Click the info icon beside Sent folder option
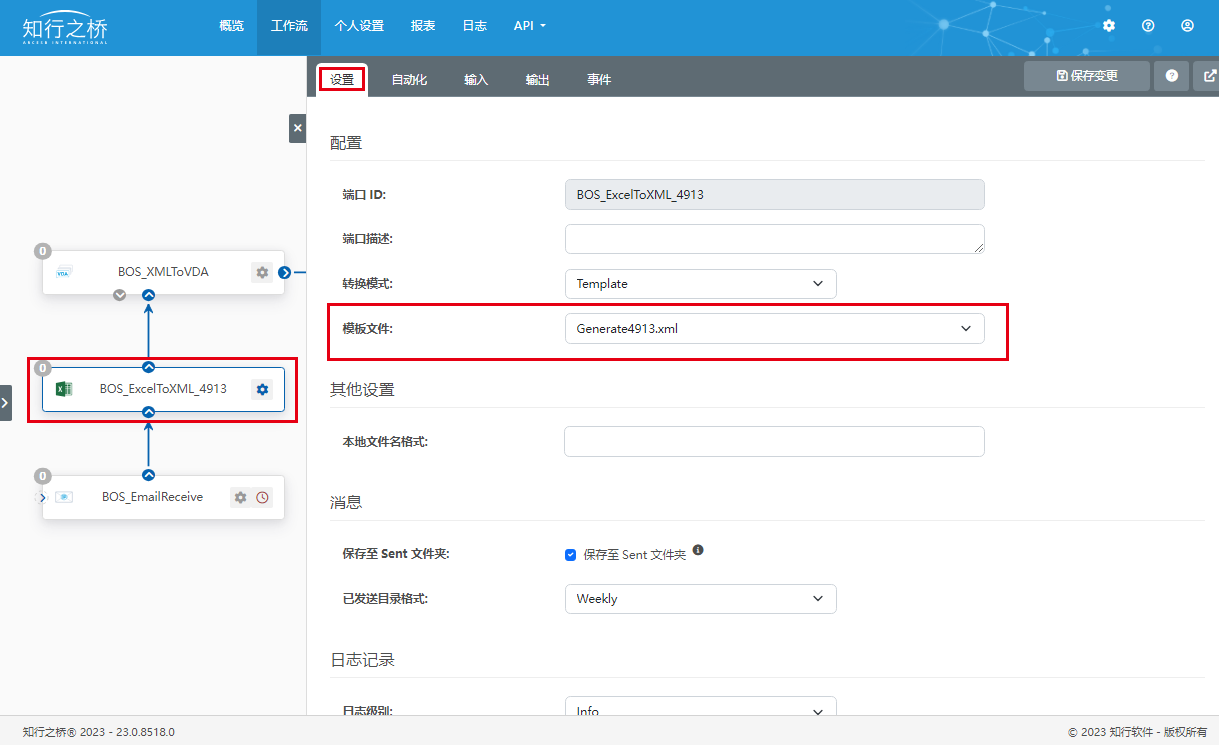 point(698,550)
